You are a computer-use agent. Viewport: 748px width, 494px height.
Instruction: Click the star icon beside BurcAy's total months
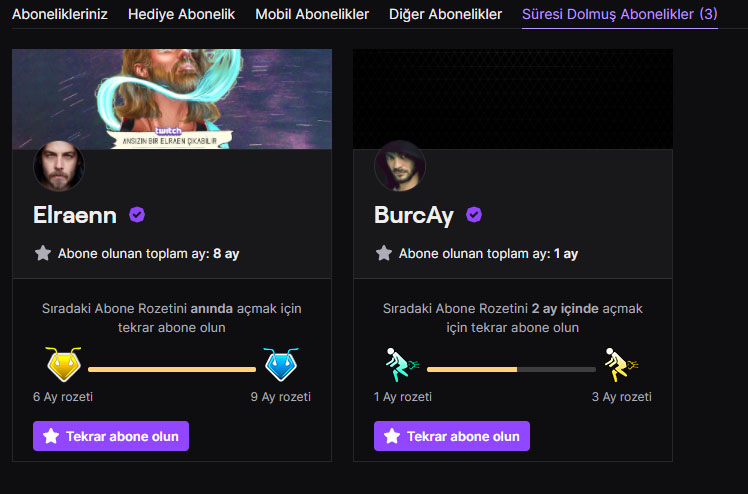coord(384,253)
